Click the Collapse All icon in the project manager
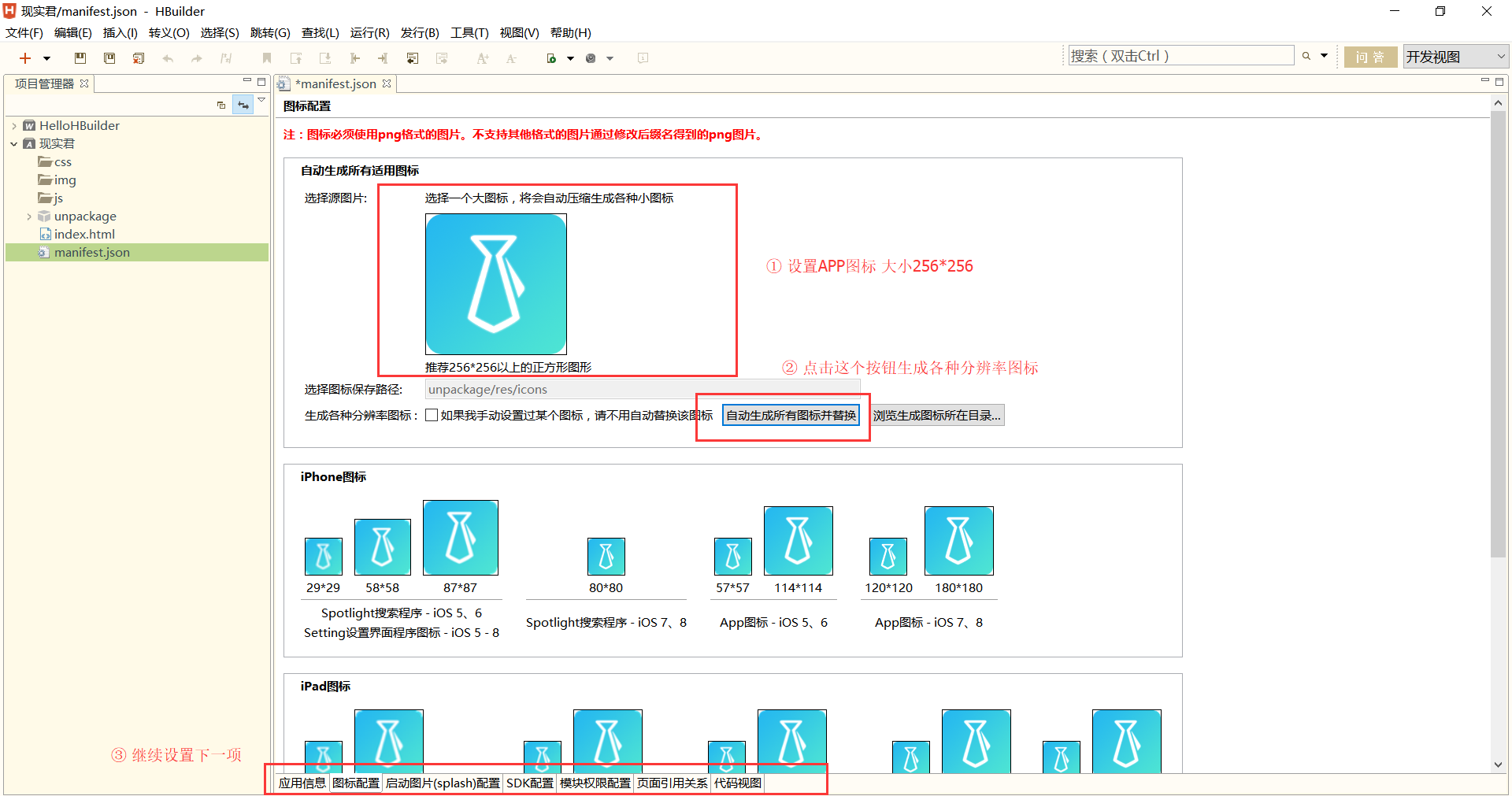Viewport: 1512px width, 796px height. 221,105
